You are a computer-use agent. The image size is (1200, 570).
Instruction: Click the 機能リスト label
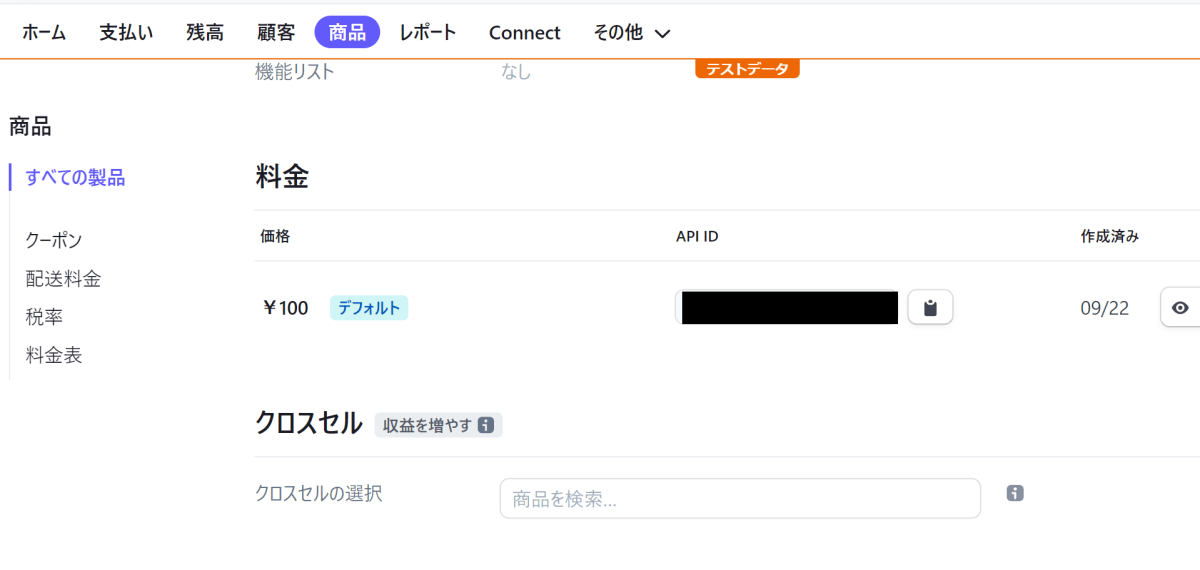(x=295, y=72)
